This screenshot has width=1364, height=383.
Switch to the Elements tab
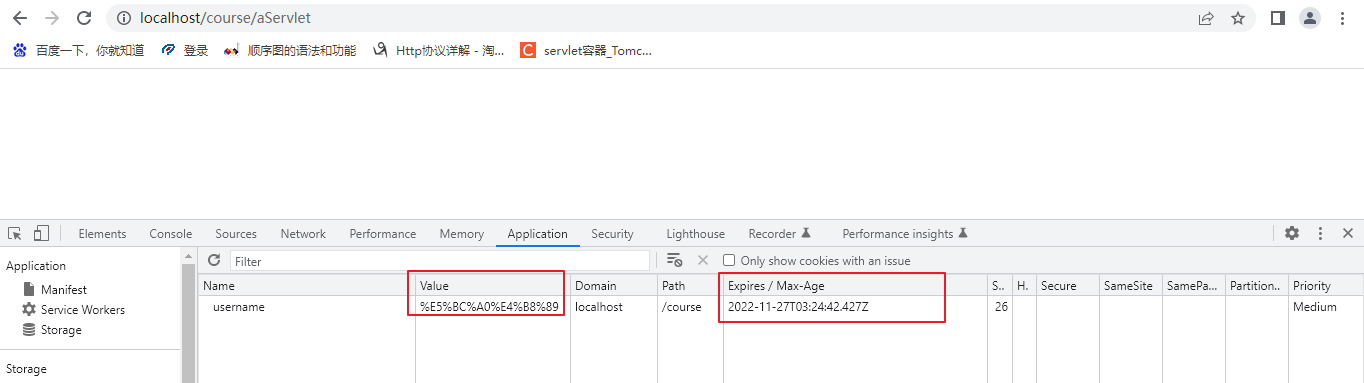click(102, 234)
